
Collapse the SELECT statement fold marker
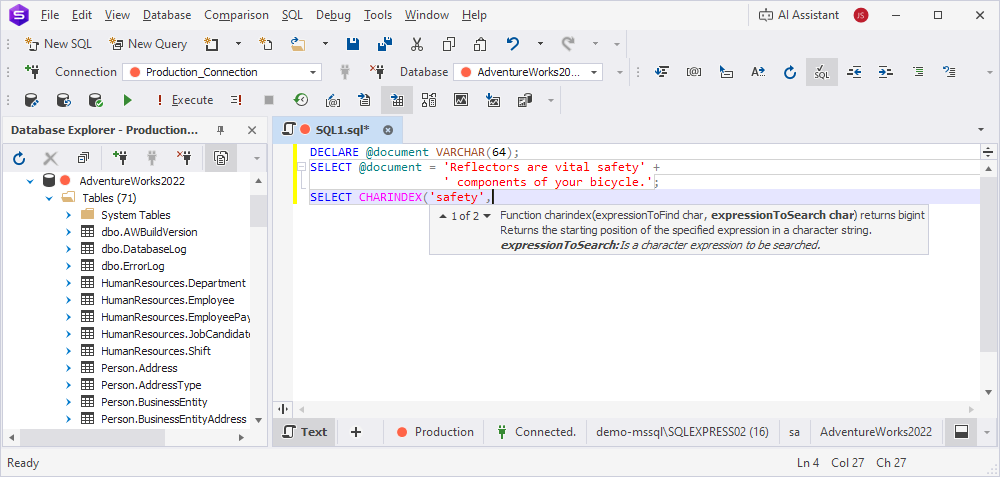click(x=302, y=168)
